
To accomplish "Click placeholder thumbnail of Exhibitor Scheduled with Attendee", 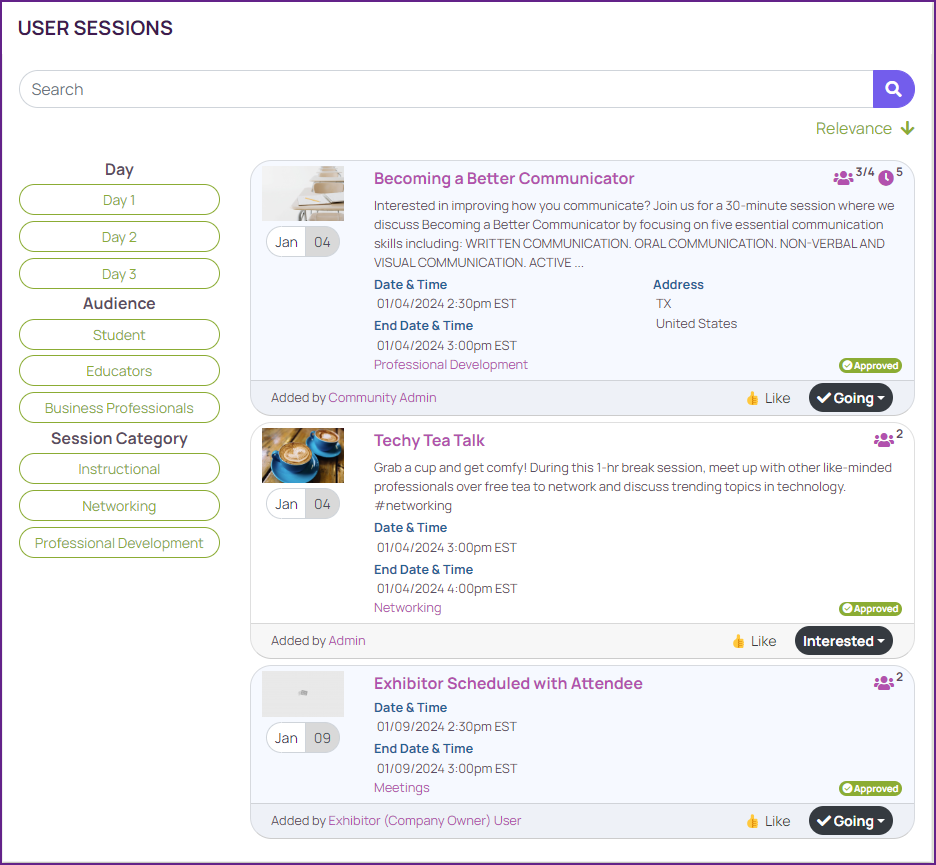I will point(303,694).
